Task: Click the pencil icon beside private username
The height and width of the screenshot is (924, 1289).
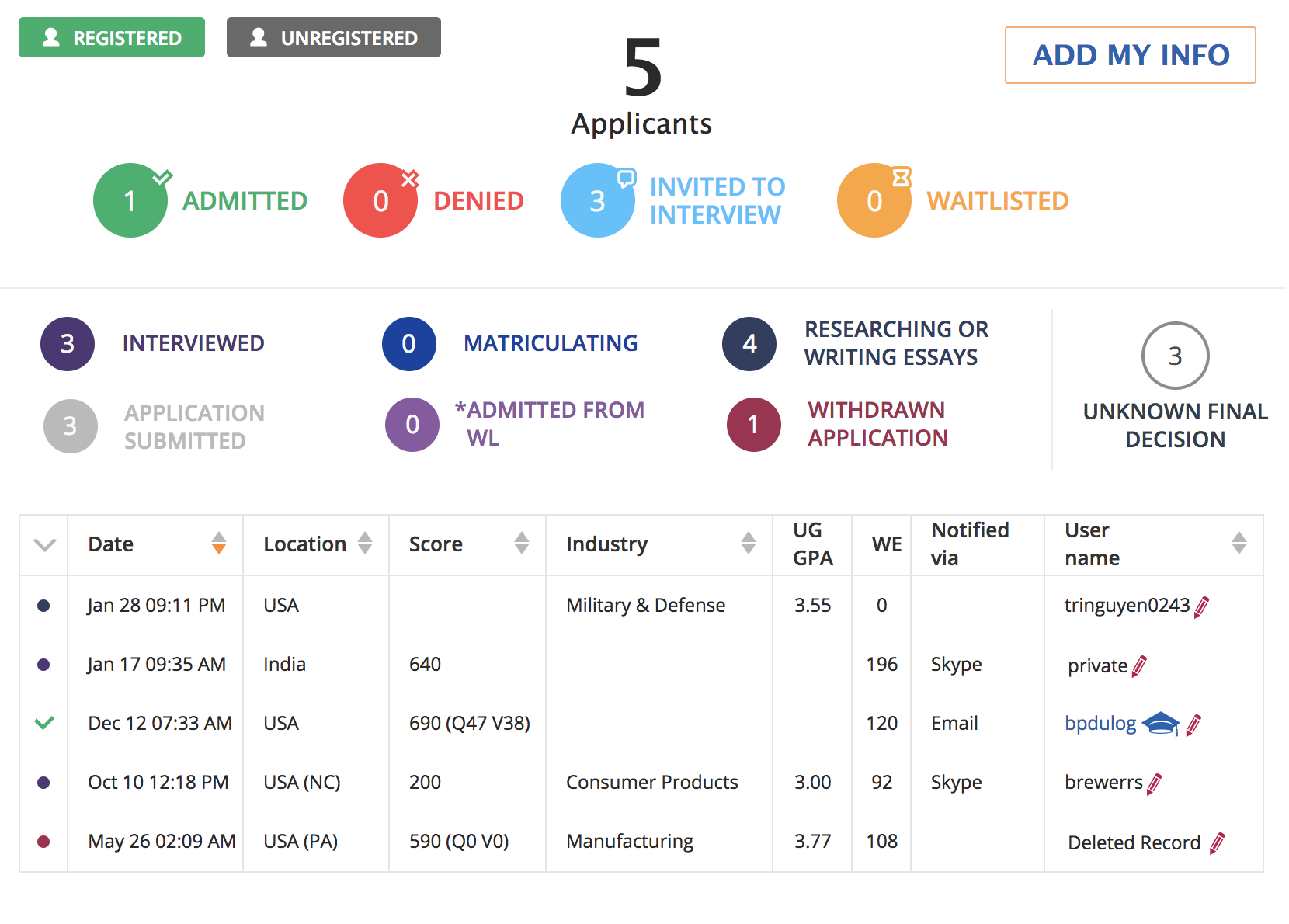Action: click(x=1139, y=666)
